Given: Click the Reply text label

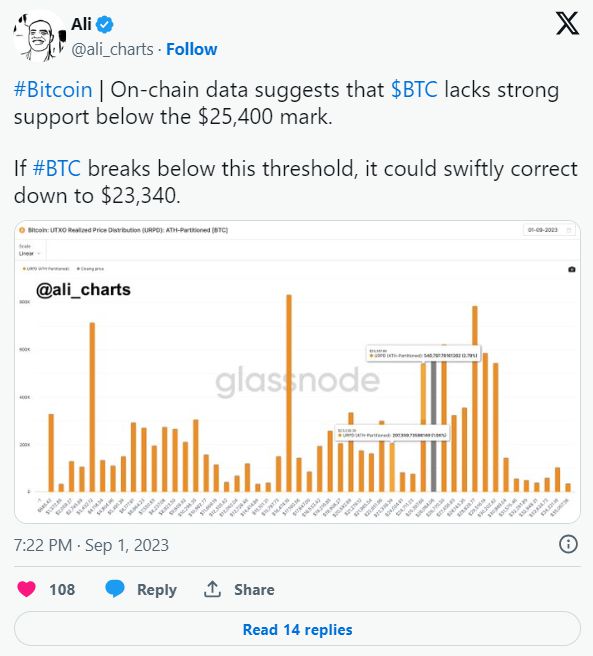Looking at the screenshot, I should click(x=157, y=589).
